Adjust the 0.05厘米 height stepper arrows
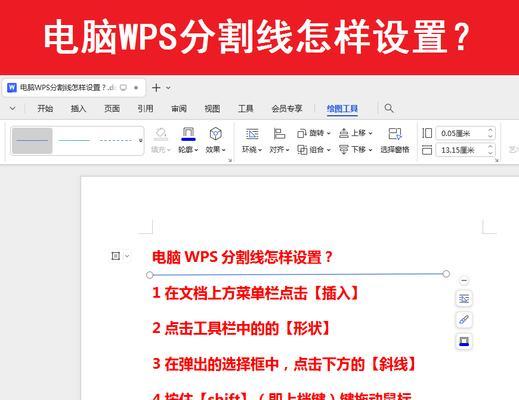Viewport: 519px width, 400px height. pos(490,133)
